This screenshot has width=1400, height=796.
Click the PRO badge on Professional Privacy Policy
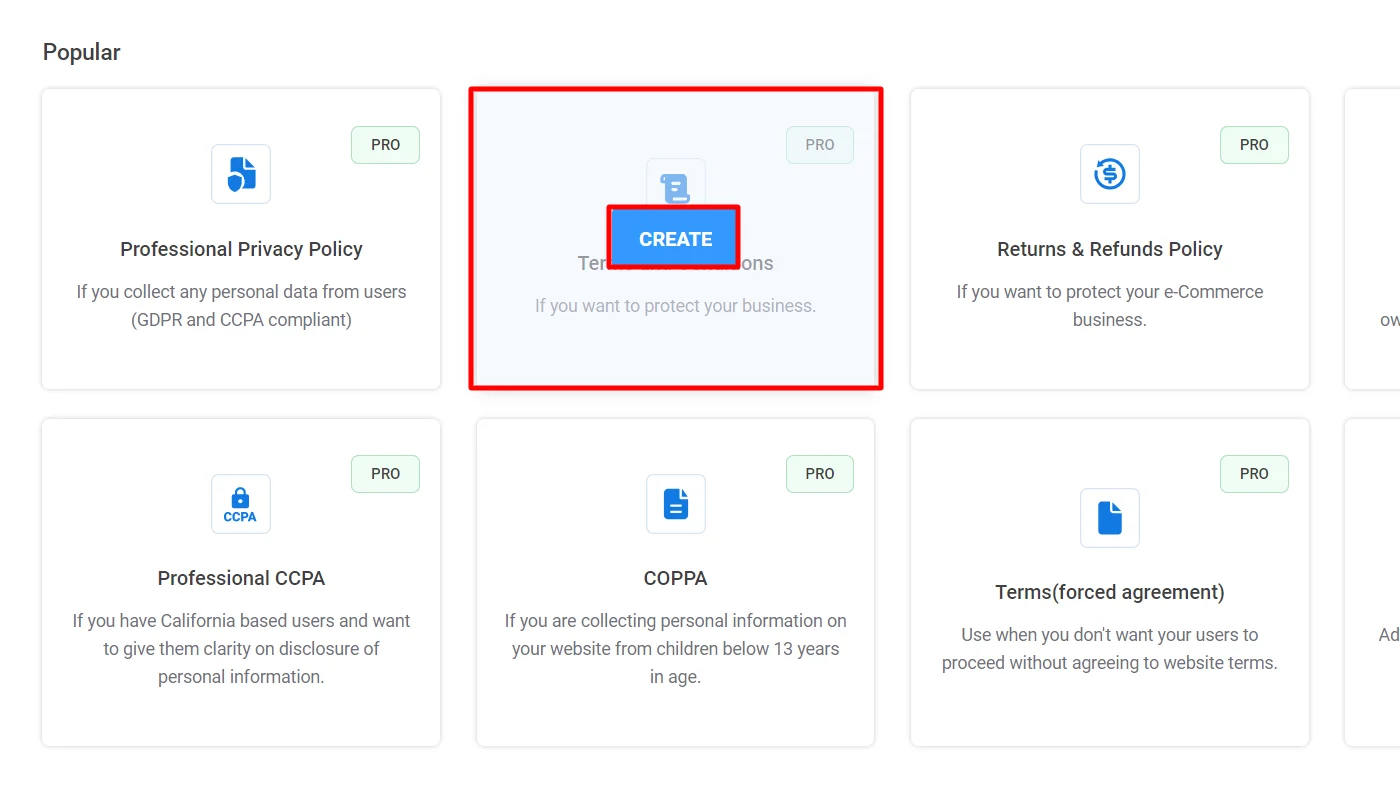385,144
